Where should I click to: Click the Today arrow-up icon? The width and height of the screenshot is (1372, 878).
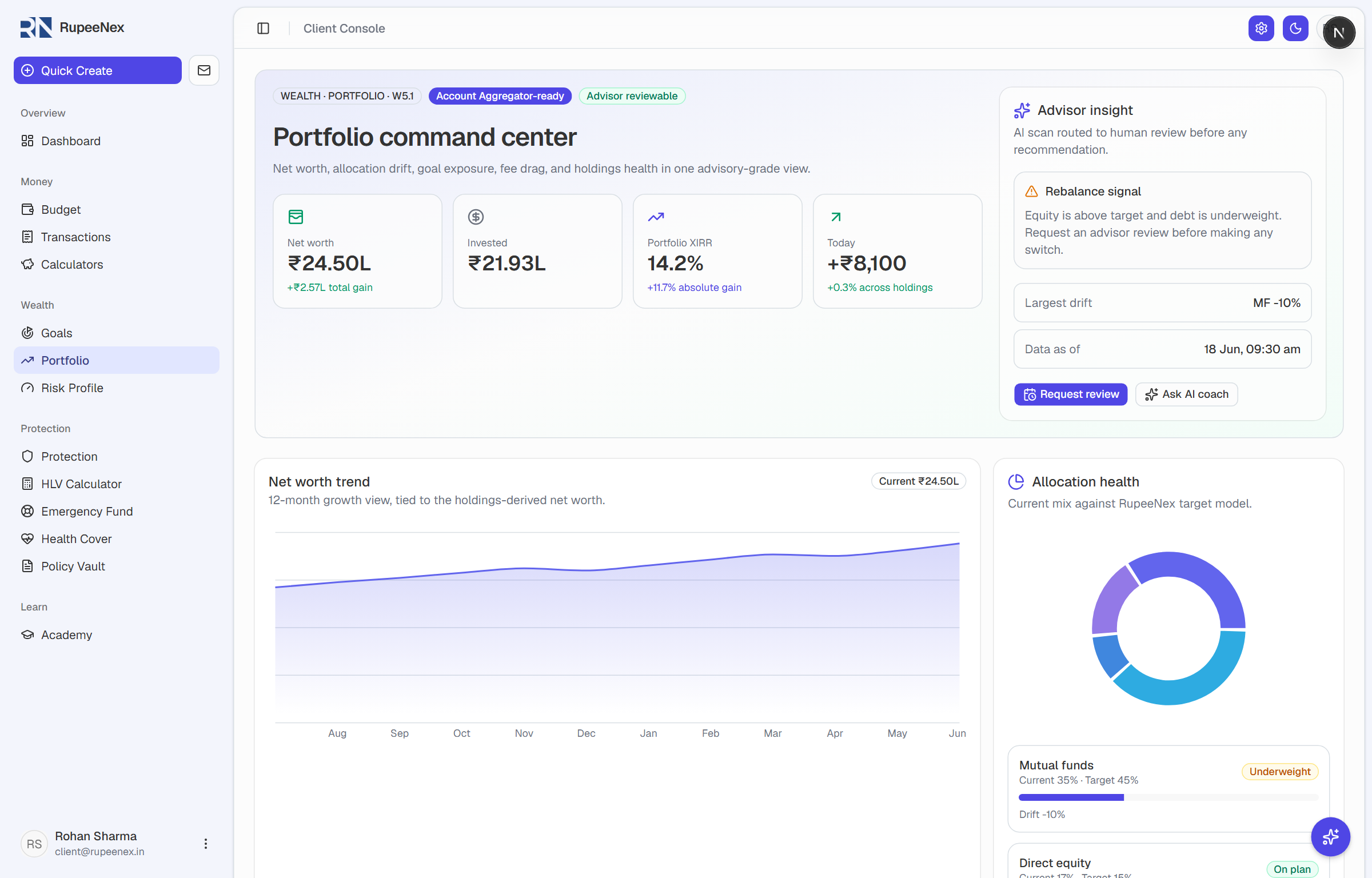coord(836,217)
